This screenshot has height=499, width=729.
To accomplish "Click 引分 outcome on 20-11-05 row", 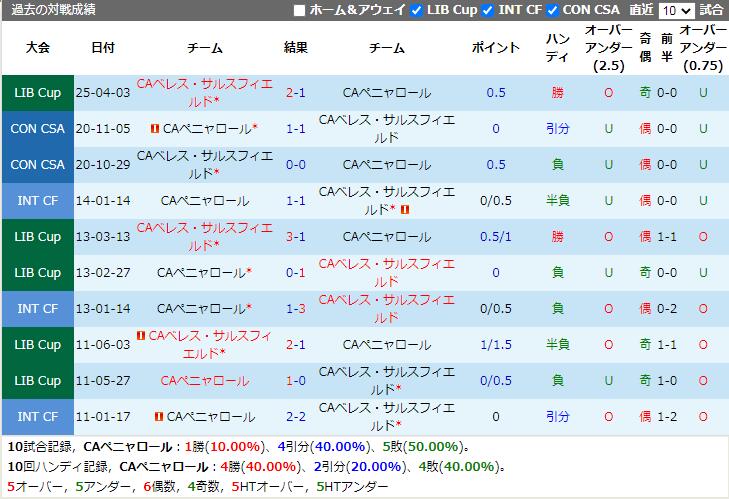I will [x=557, y=128].
